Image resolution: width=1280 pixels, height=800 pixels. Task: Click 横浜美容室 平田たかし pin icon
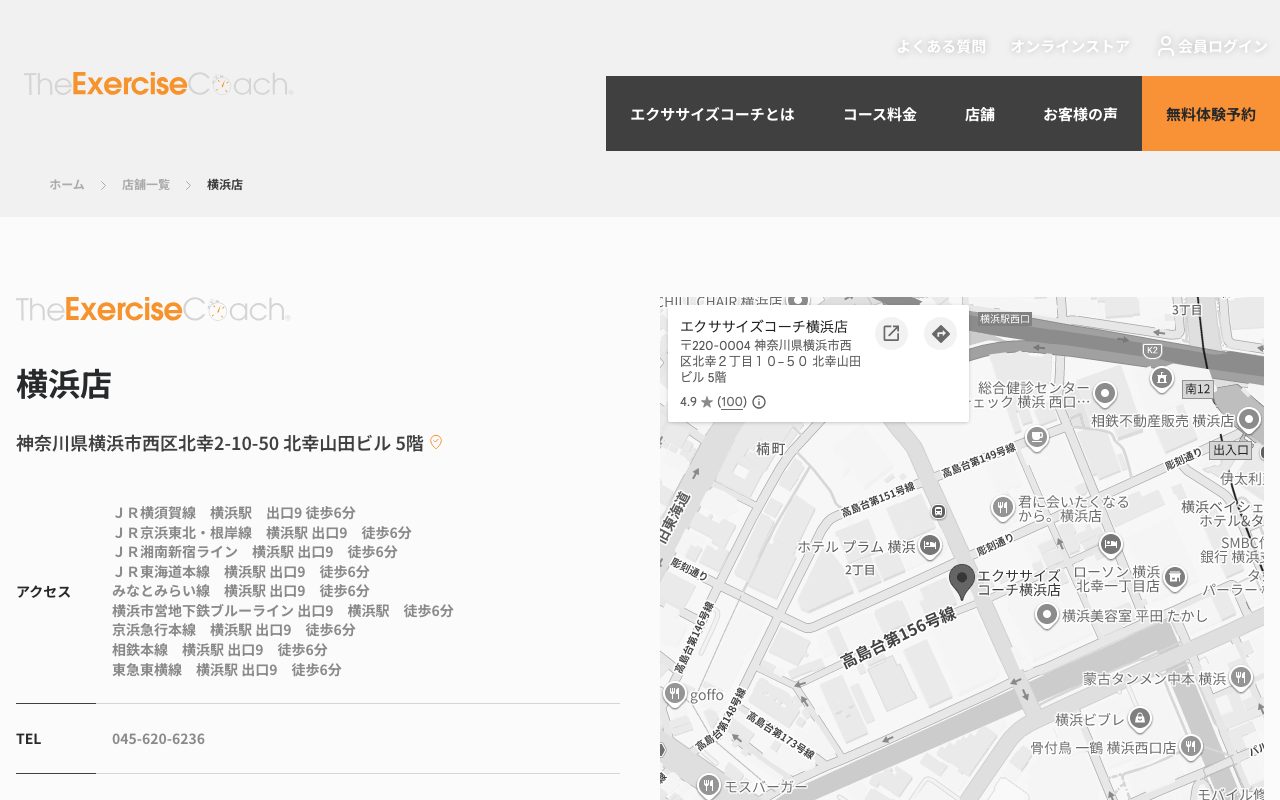point(1047,615)
